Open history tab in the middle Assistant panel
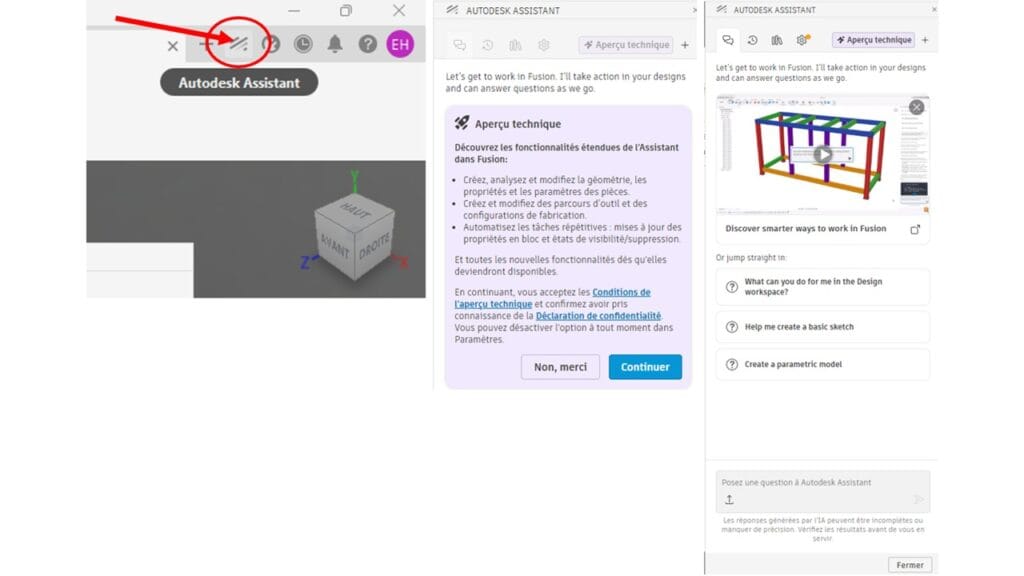Image resolution: width=1024 pixels, height=576 pixels. coord(487,44)
